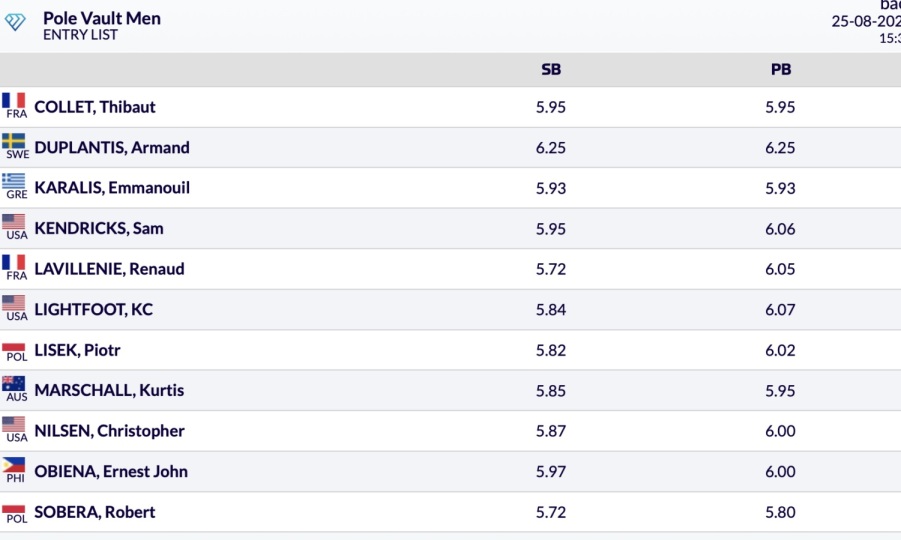Open OBIENA, Ernest John's entry

111,472
